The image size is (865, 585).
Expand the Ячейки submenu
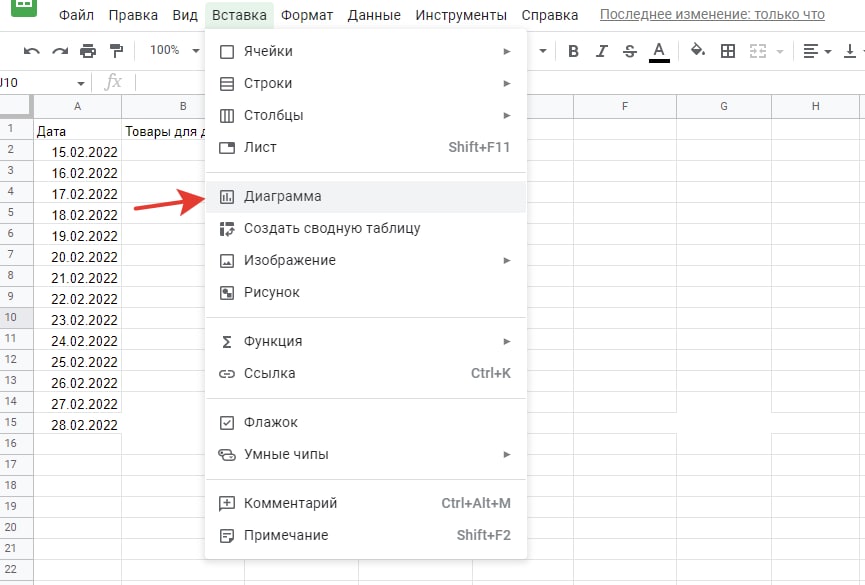(365, 51)
